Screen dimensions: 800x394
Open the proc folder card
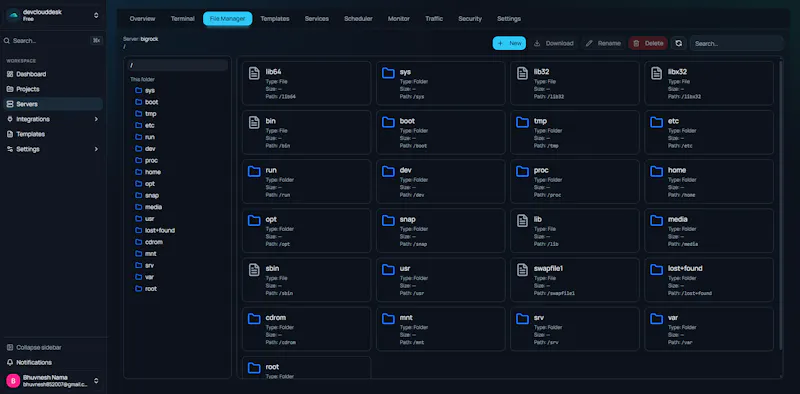pyautogui.click(x=575, y=181)
